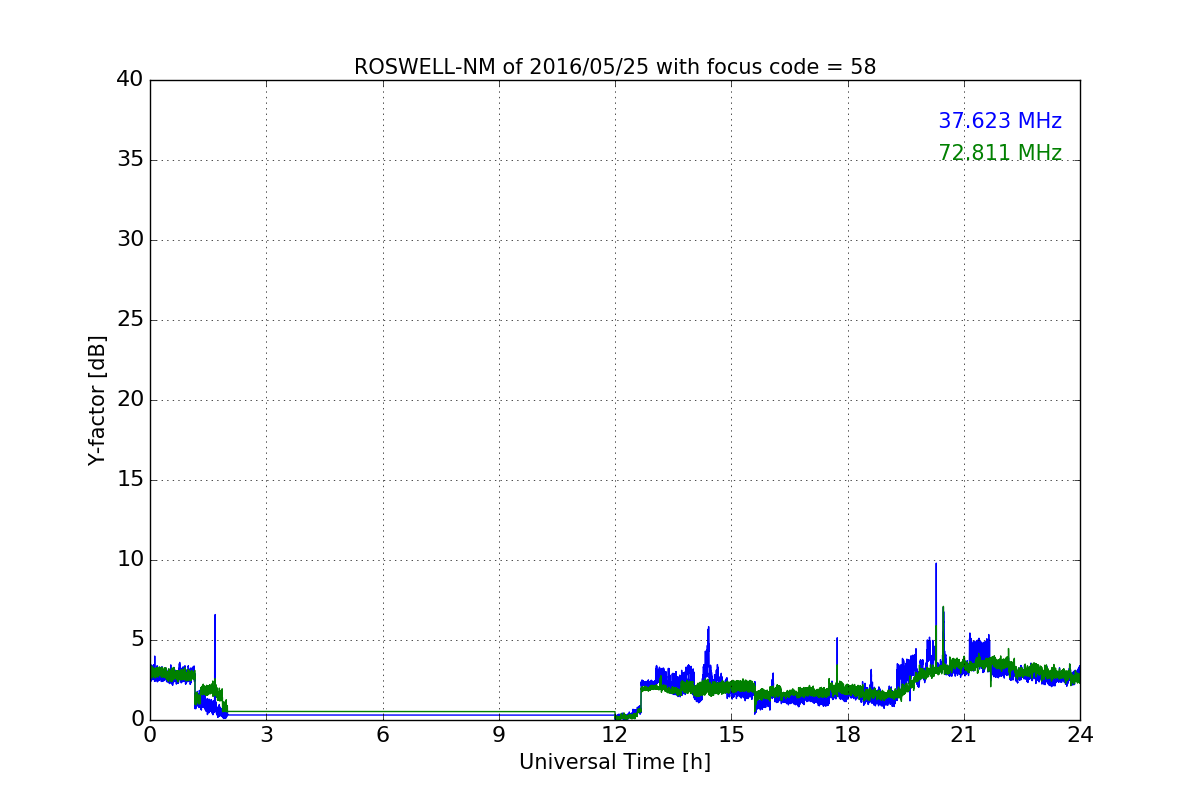1200x800 pixels.
Task: Click the x-axis tick label '15'
Action: coord(731,735)
